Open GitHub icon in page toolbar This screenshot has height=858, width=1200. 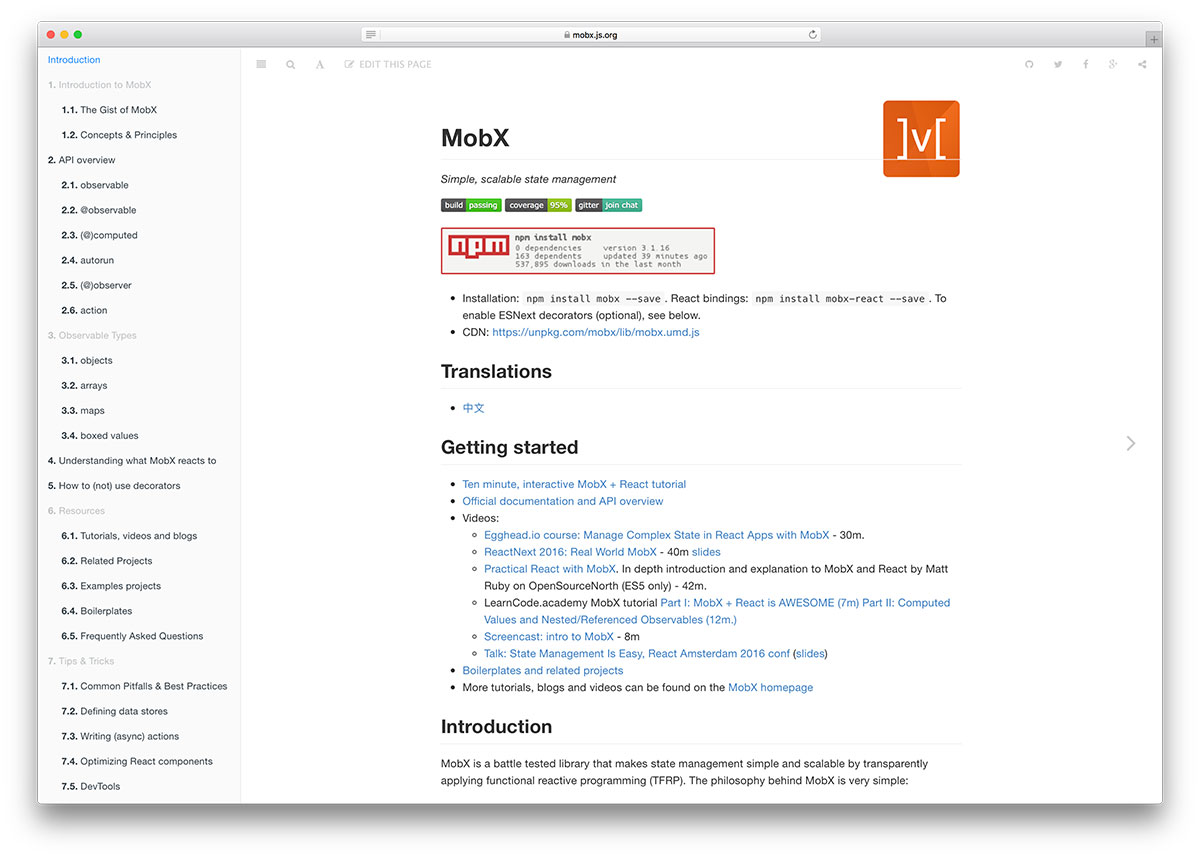1029,64
